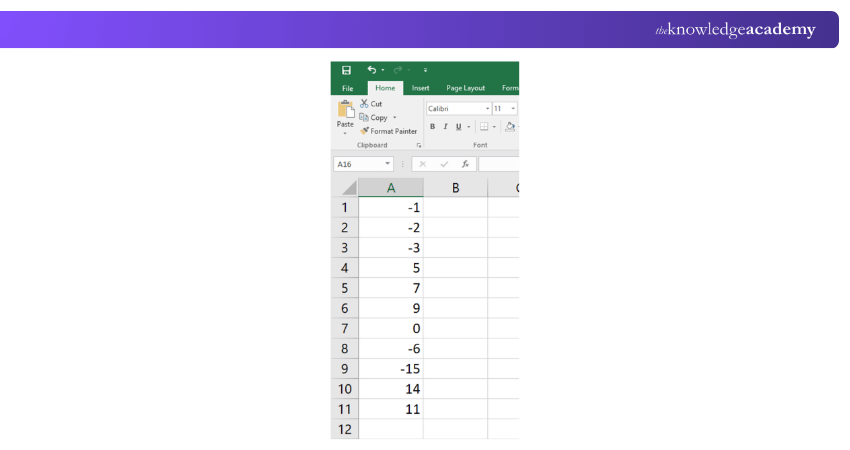Select row 3 header

(345, 248)
